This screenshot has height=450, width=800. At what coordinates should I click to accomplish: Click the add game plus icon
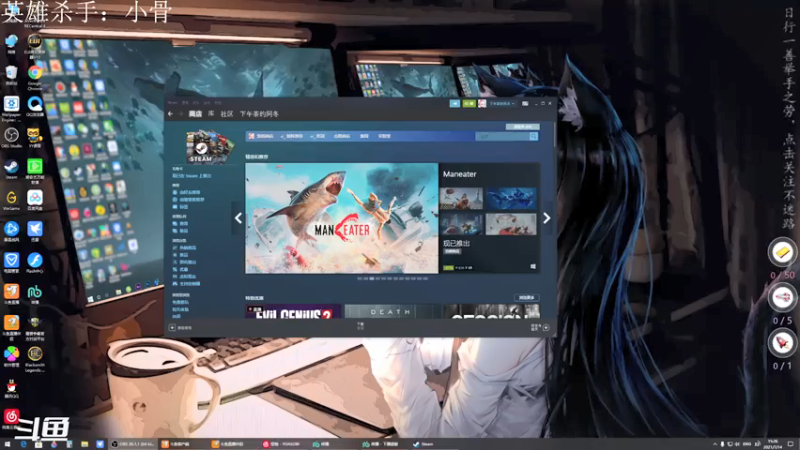pyautogui.click(x=172, y=328)
